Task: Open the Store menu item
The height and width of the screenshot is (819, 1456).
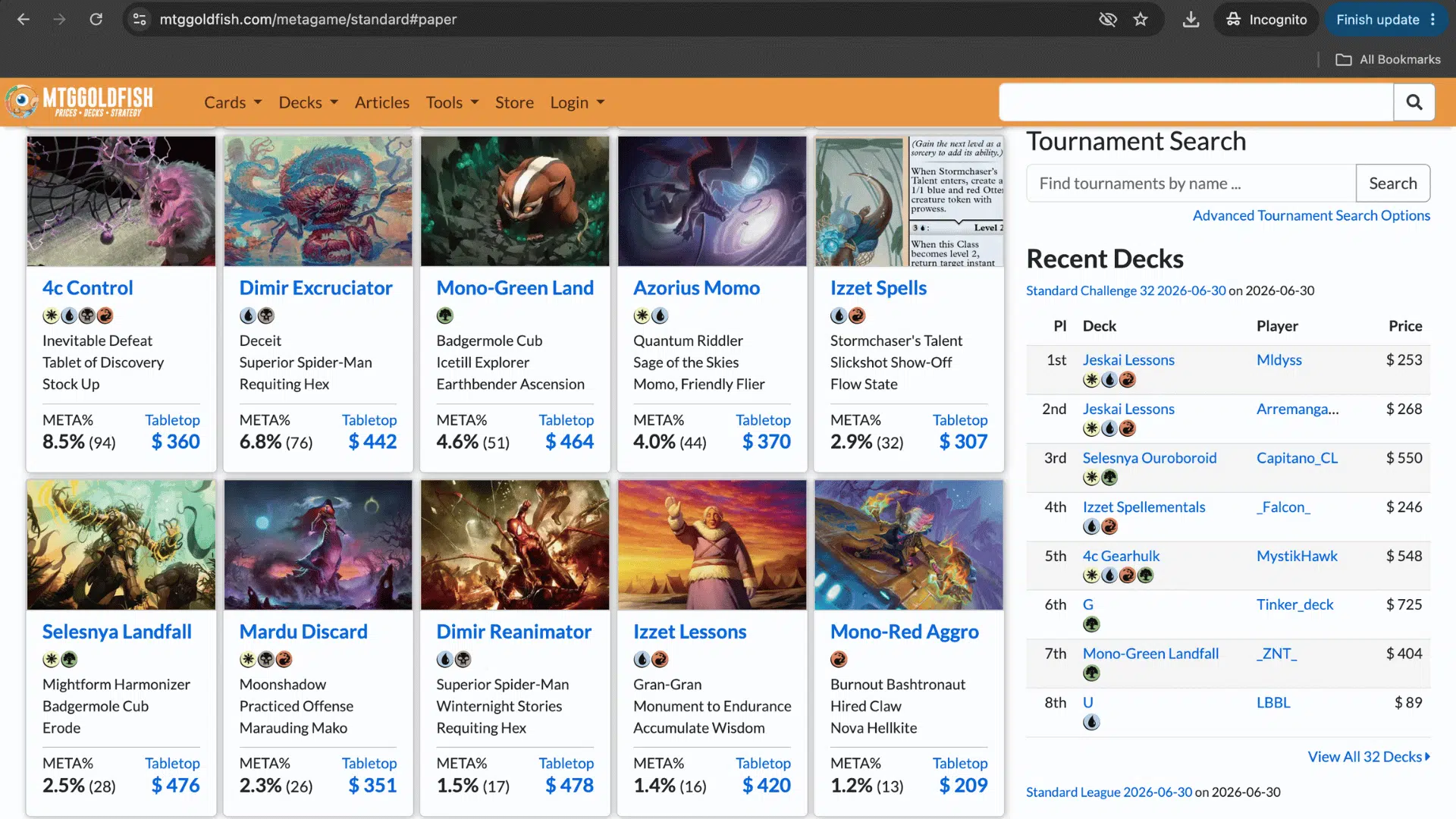Action: [514, 102]
